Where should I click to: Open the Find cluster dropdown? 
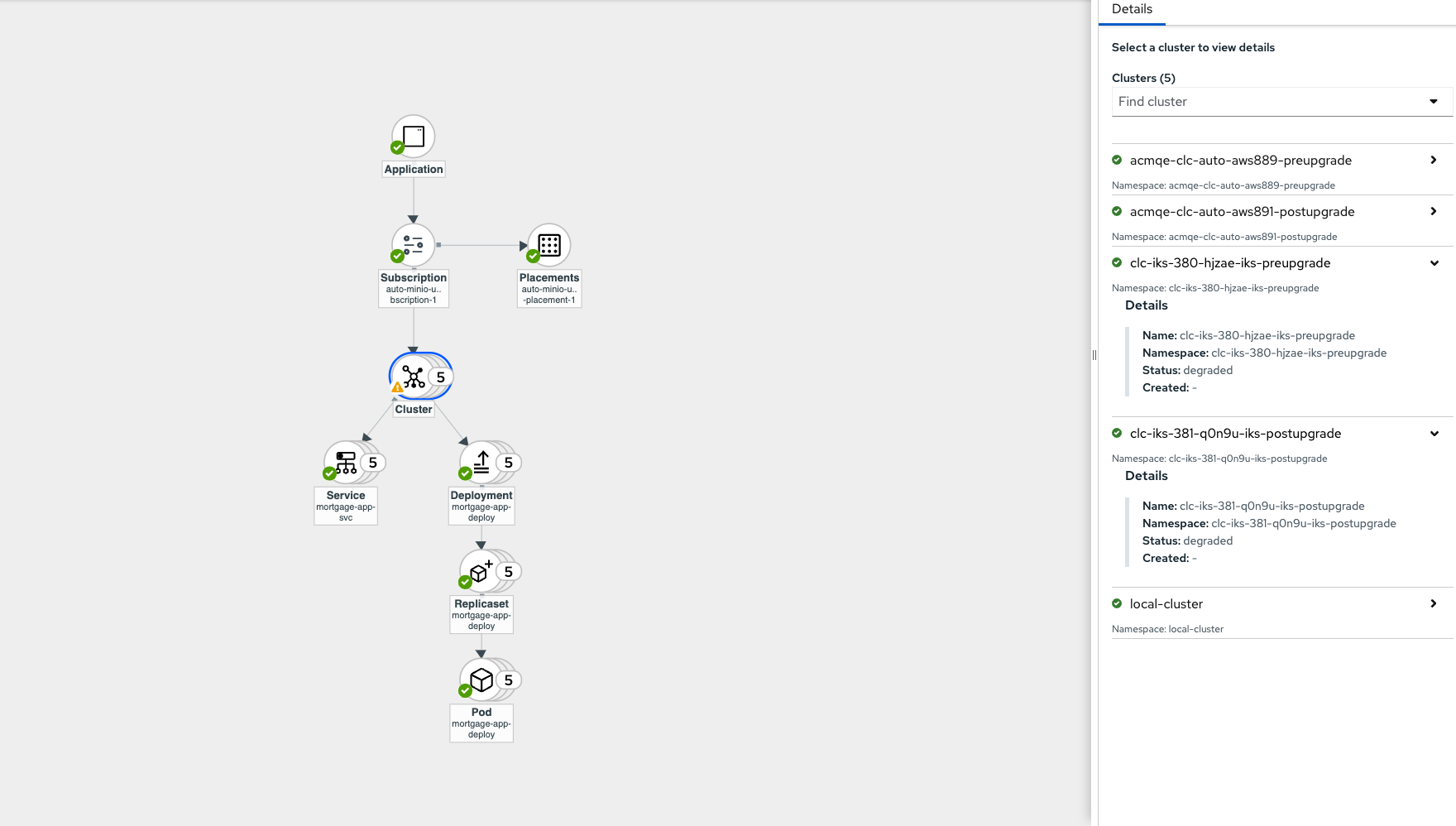pos(1281,102)
